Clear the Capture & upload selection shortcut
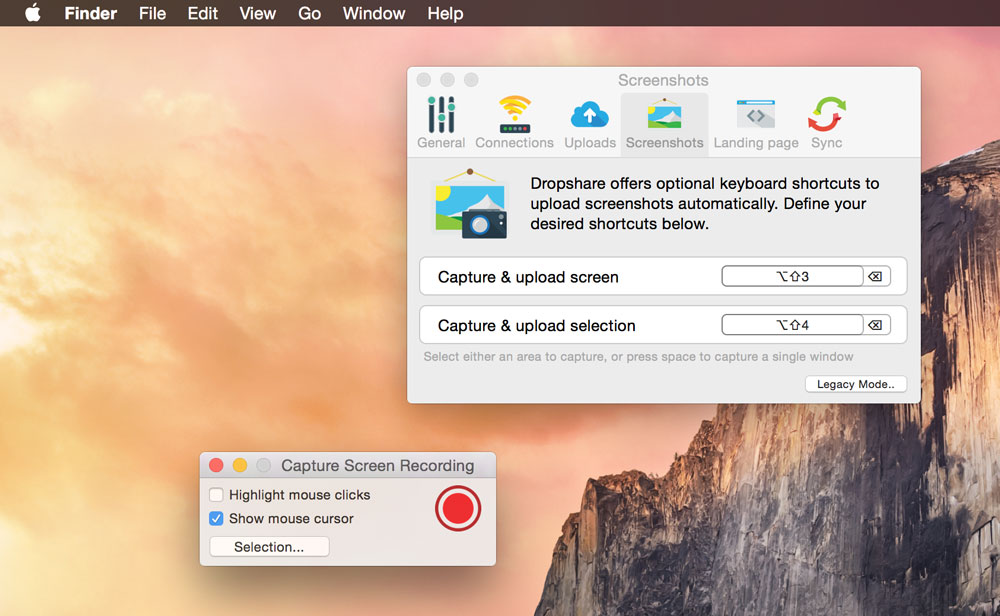1000x616 pixels. (876, 325)
